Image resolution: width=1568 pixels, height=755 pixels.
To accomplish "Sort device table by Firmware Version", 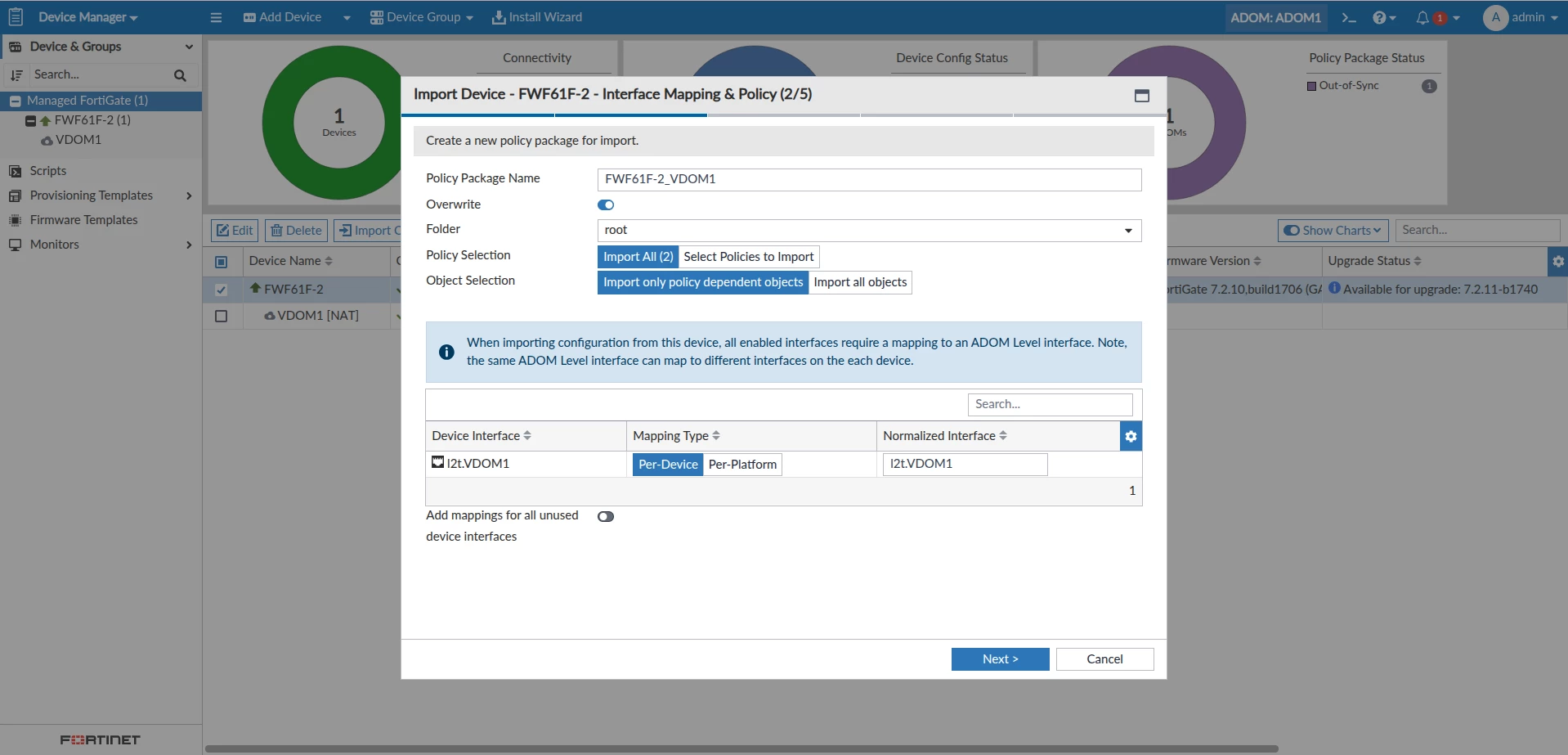I will click(x=1257, y=261).
